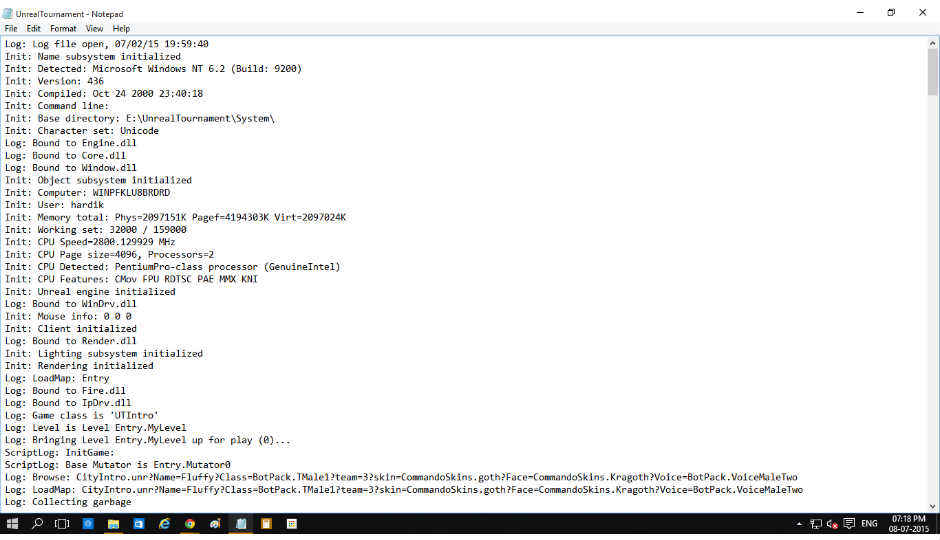Click the 'PentiumPro-class processor' line
This screenshot has height=540, width=940.
pos(173,267)
